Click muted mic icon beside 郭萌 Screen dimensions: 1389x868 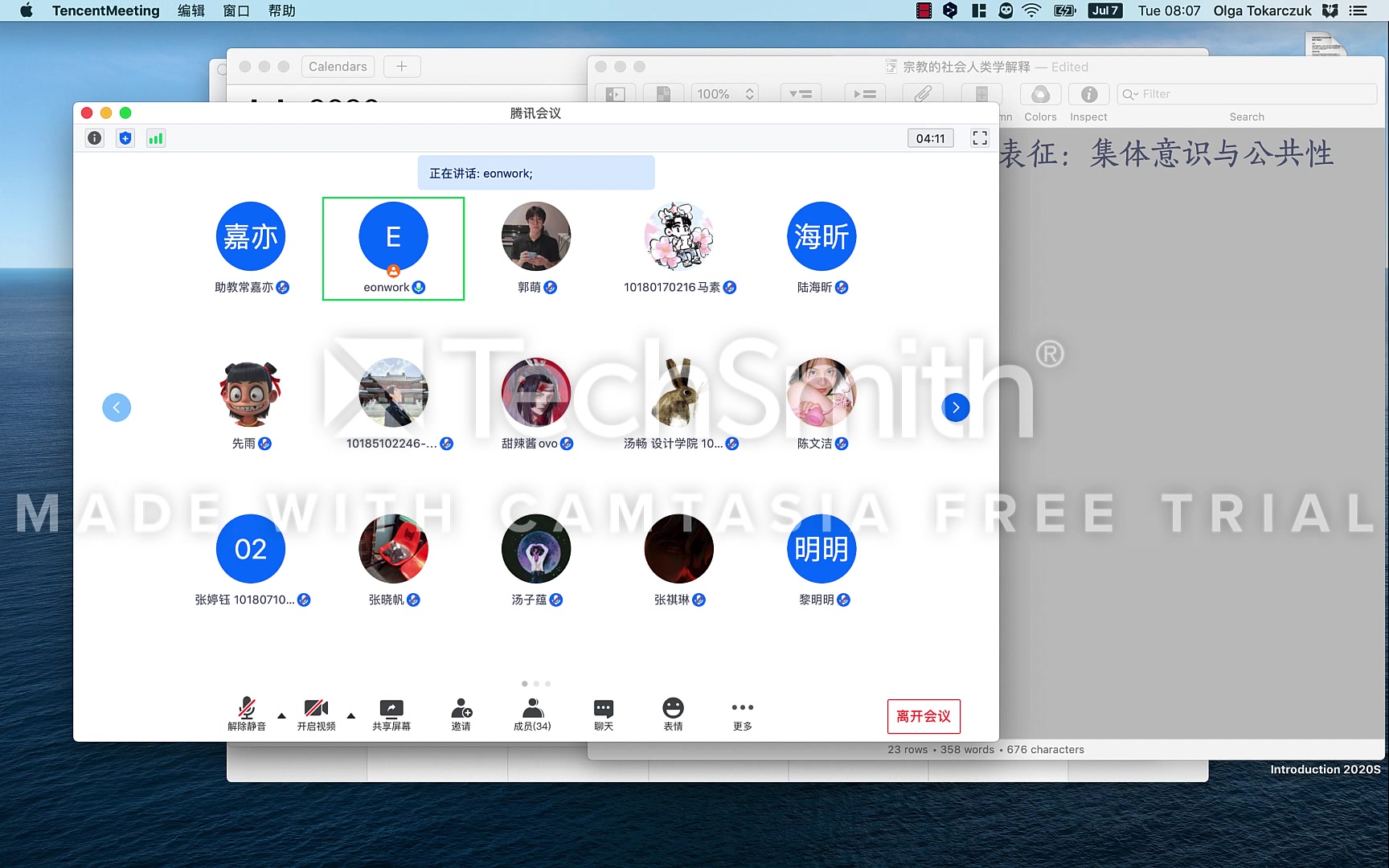click(x=551, y=288)
